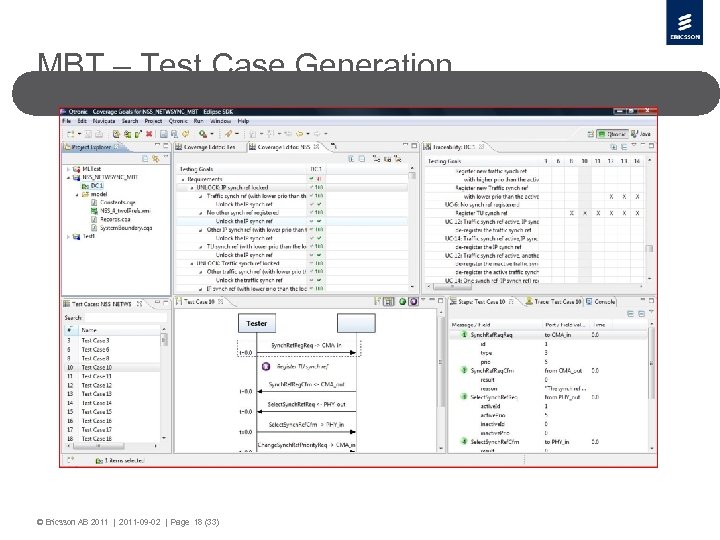Select the Steps: Test Case 10 tab
The height and width of the screenshot is (540, 720).
click(482, 302)
